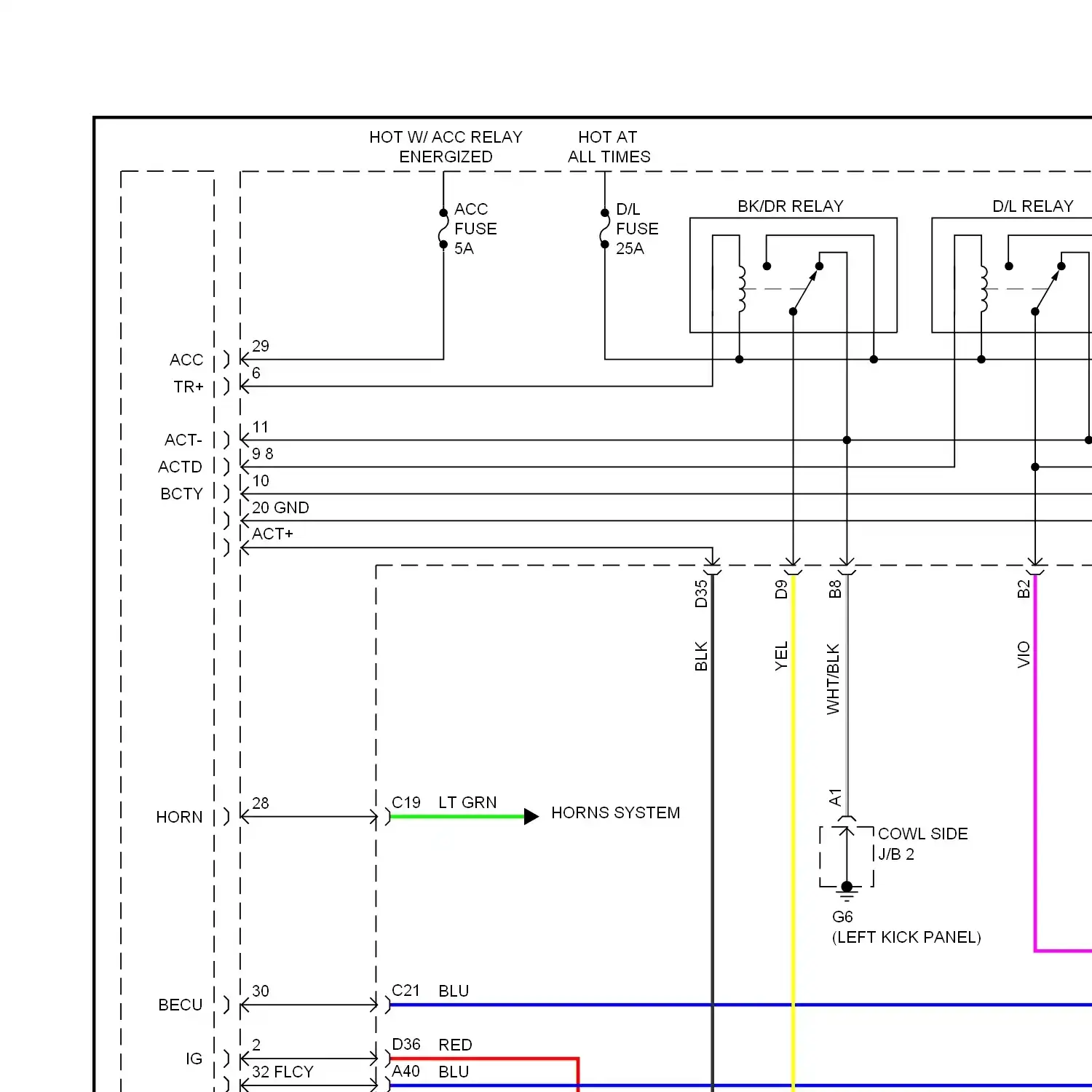Click the D36 connector label

tap(406, 1045)
